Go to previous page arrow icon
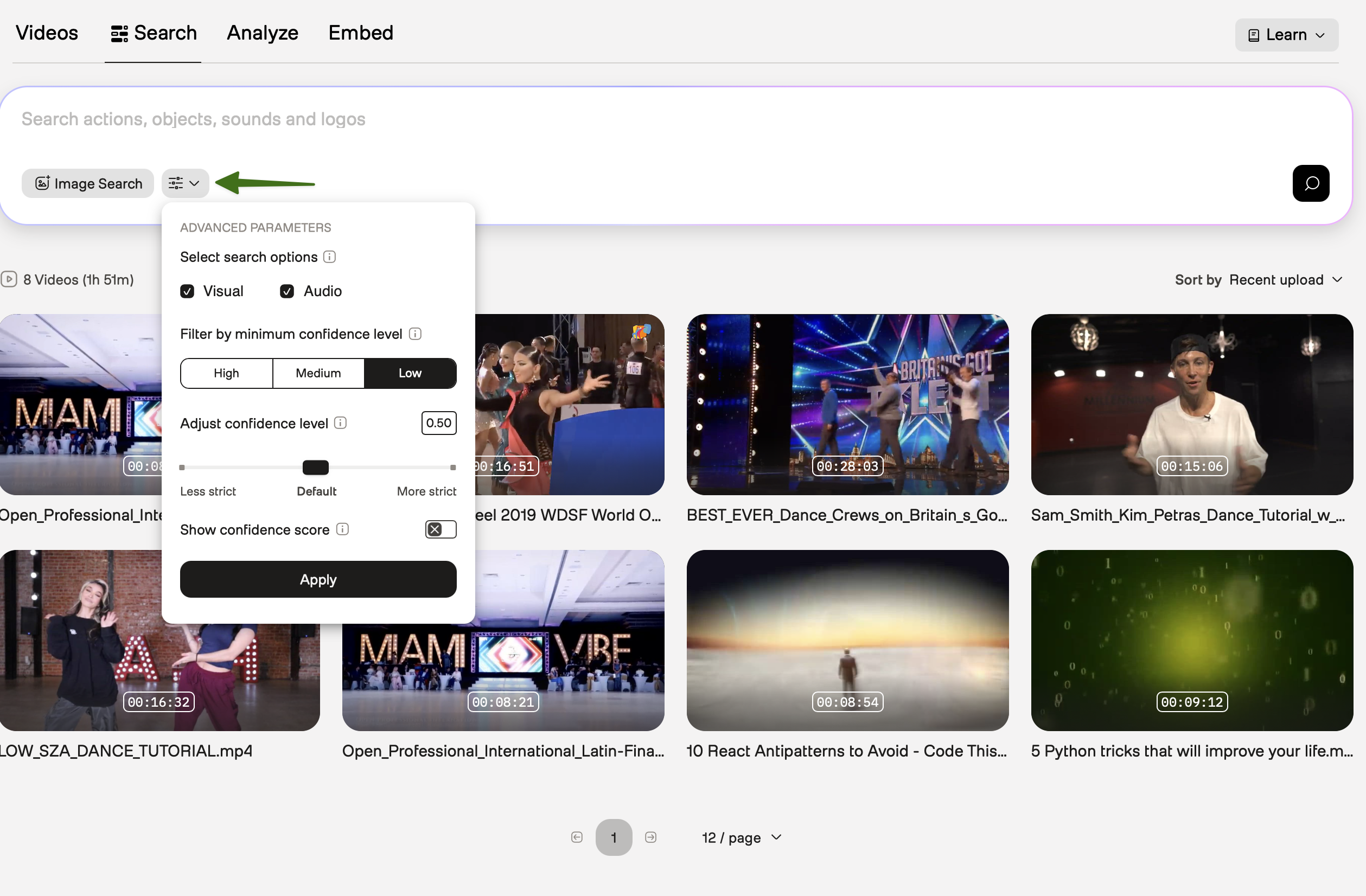The image size is (1366, 896). [x=577, y=837]
